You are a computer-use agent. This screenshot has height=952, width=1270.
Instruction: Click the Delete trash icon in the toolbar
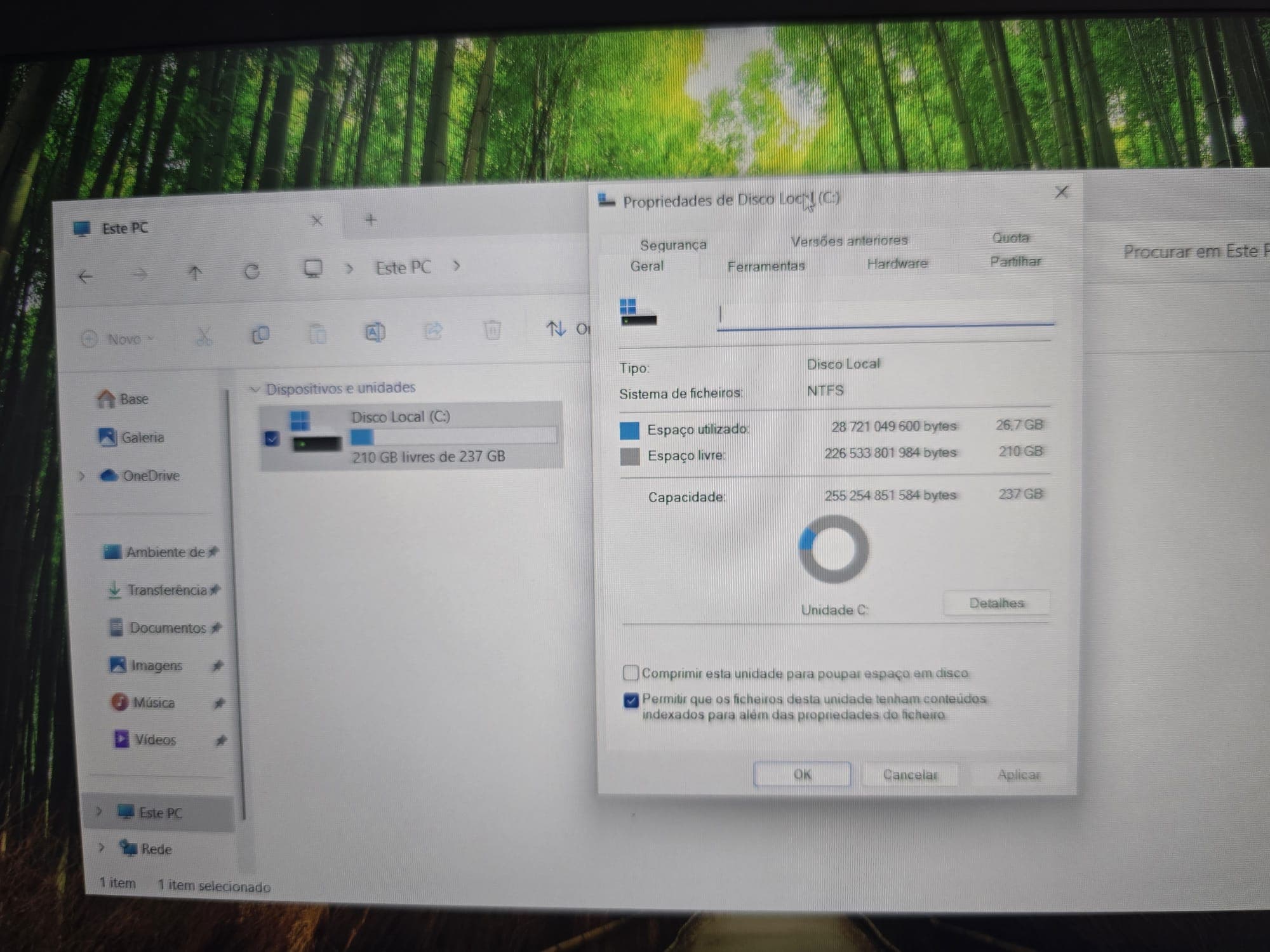(x=492, y=329)
